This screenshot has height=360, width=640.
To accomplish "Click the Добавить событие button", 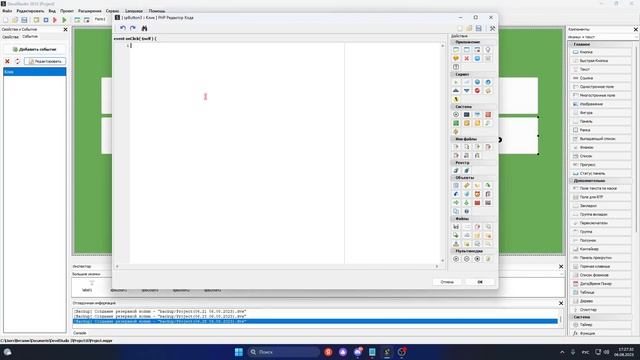I will pyautogui.click(x=35, y=49).
